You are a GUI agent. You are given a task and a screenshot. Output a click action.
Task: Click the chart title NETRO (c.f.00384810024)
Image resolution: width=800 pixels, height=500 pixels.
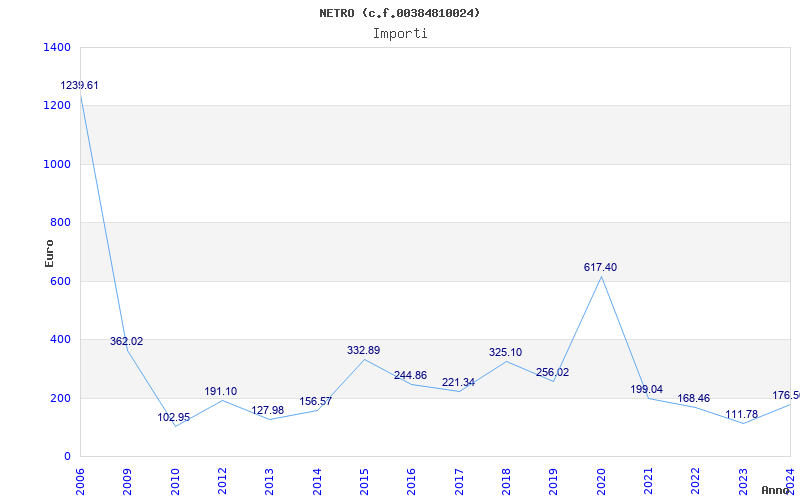400,13
